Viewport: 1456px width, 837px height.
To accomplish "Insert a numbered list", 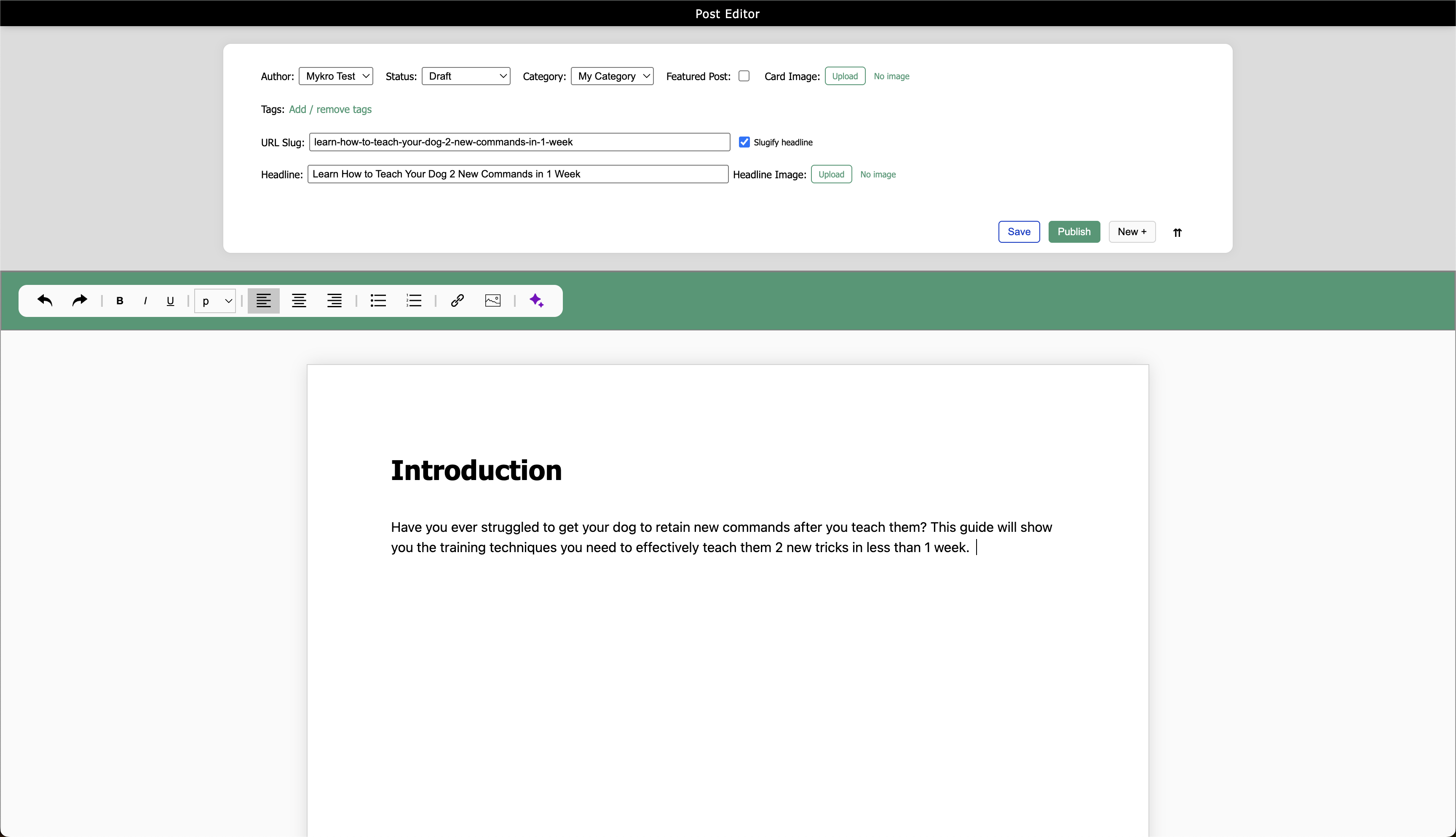I will tap(414, 300).
